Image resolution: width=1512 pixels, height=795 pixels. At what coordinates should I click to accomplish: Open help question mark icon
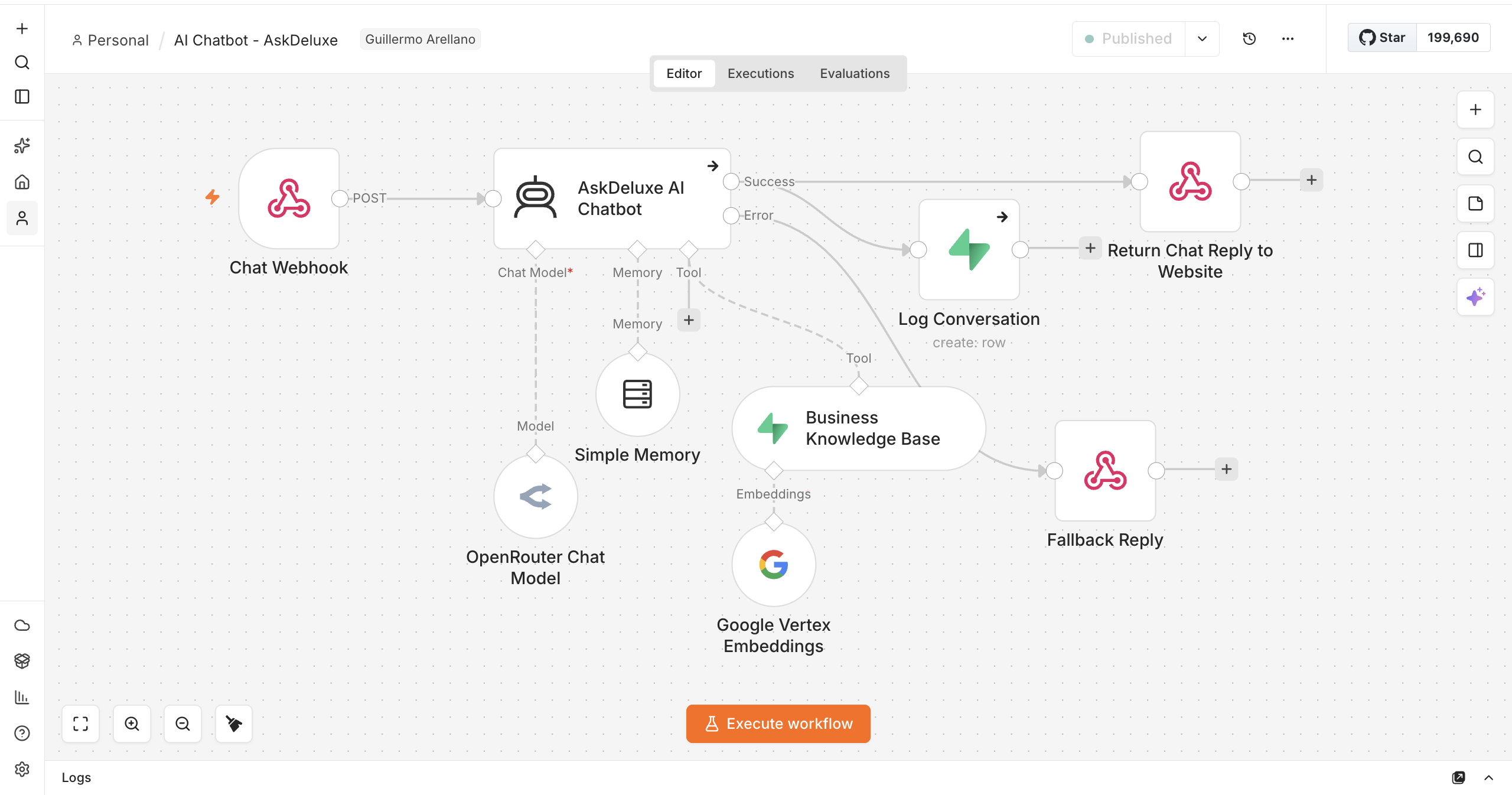(22, 734)
